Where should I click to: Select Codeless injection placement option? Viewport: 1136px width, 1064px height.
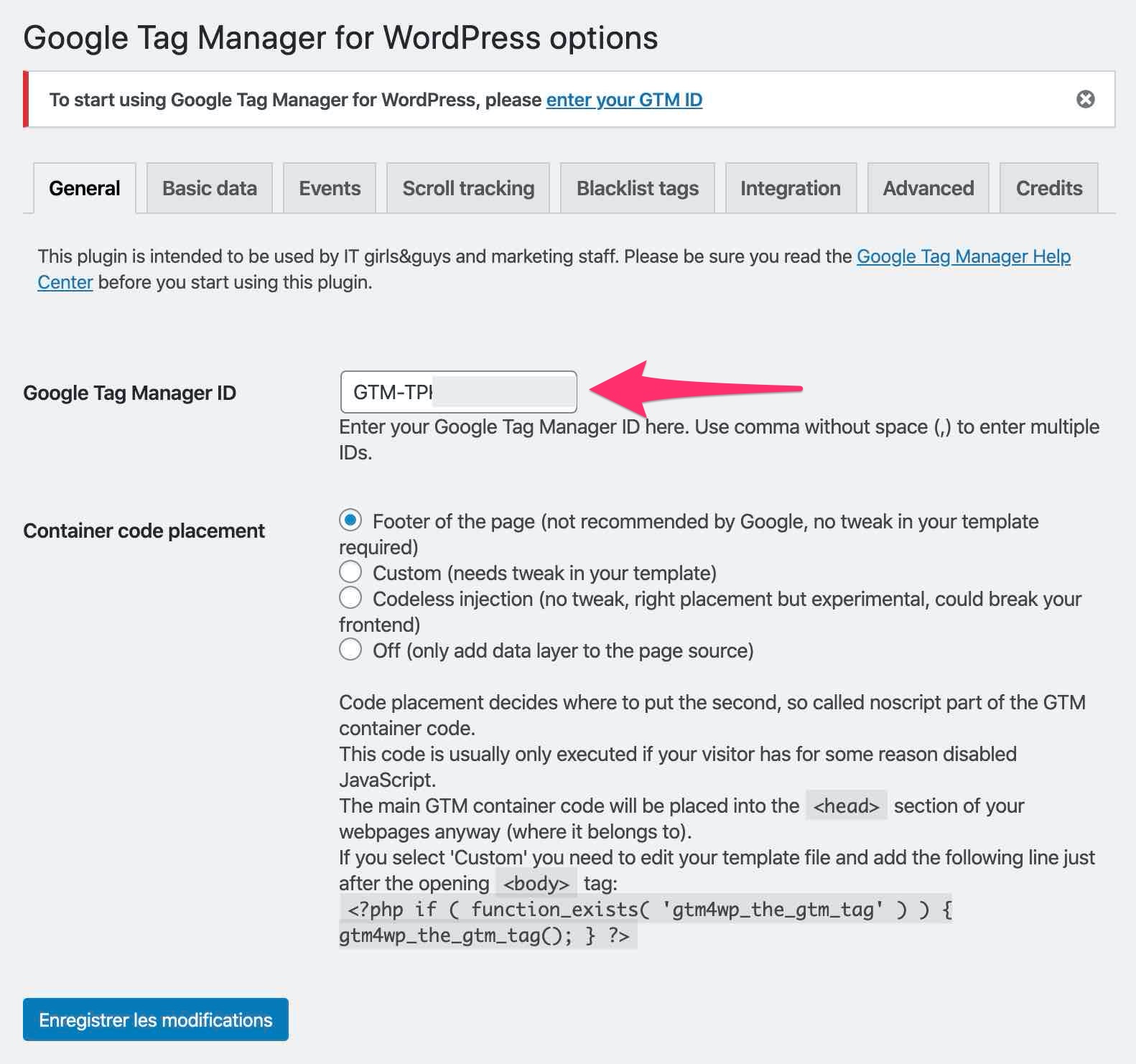point(350,598)
